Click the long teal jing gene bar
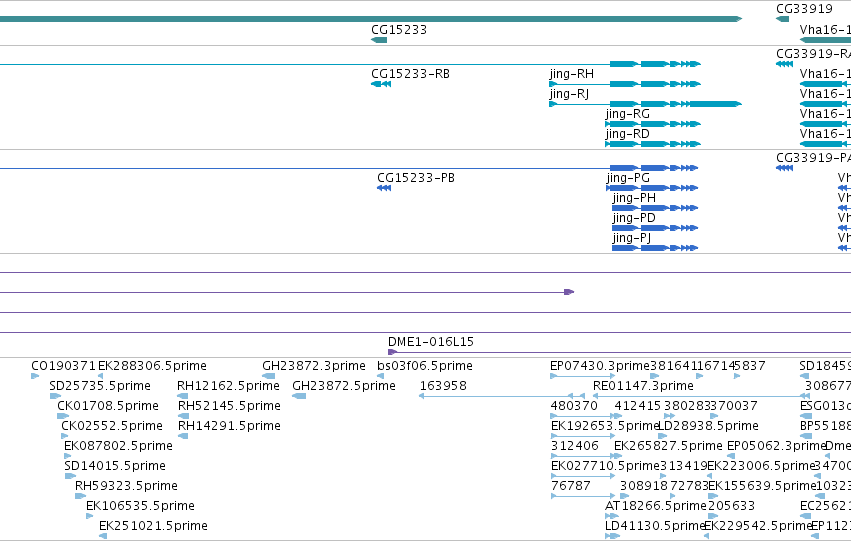The height and width of the screenshot is (541, 851). (x=371, y=19)
